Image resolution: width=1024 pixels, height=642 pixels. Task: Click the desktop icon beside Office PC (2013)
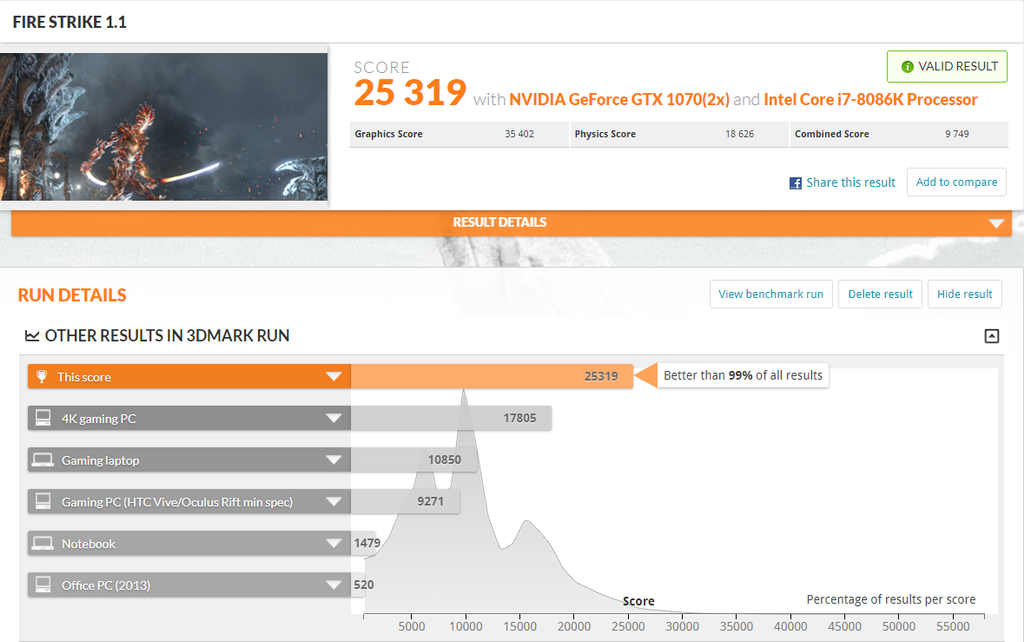click(43, 585)
